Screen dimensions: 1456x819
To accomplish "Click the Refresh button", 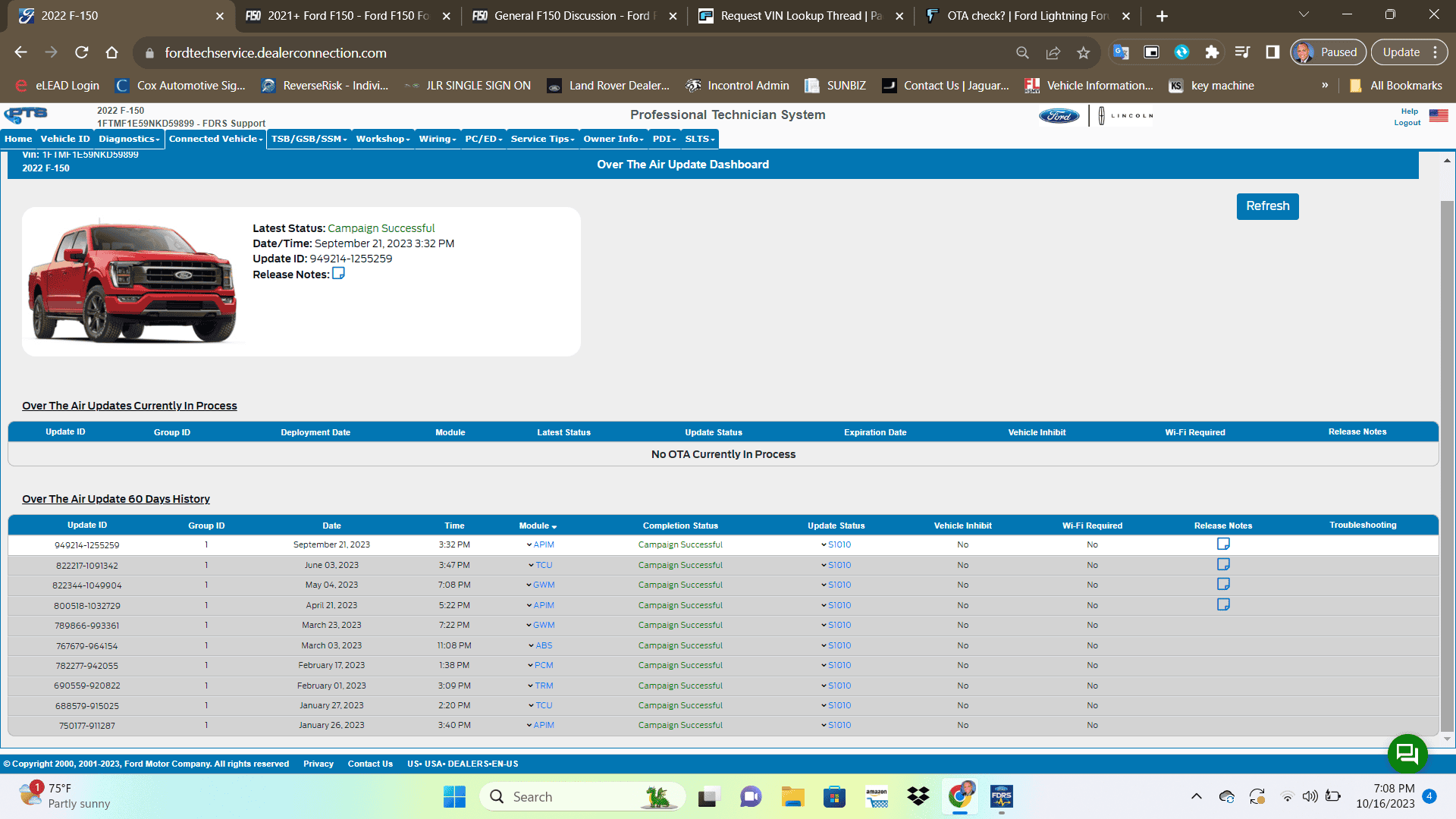I will 1266,206.
